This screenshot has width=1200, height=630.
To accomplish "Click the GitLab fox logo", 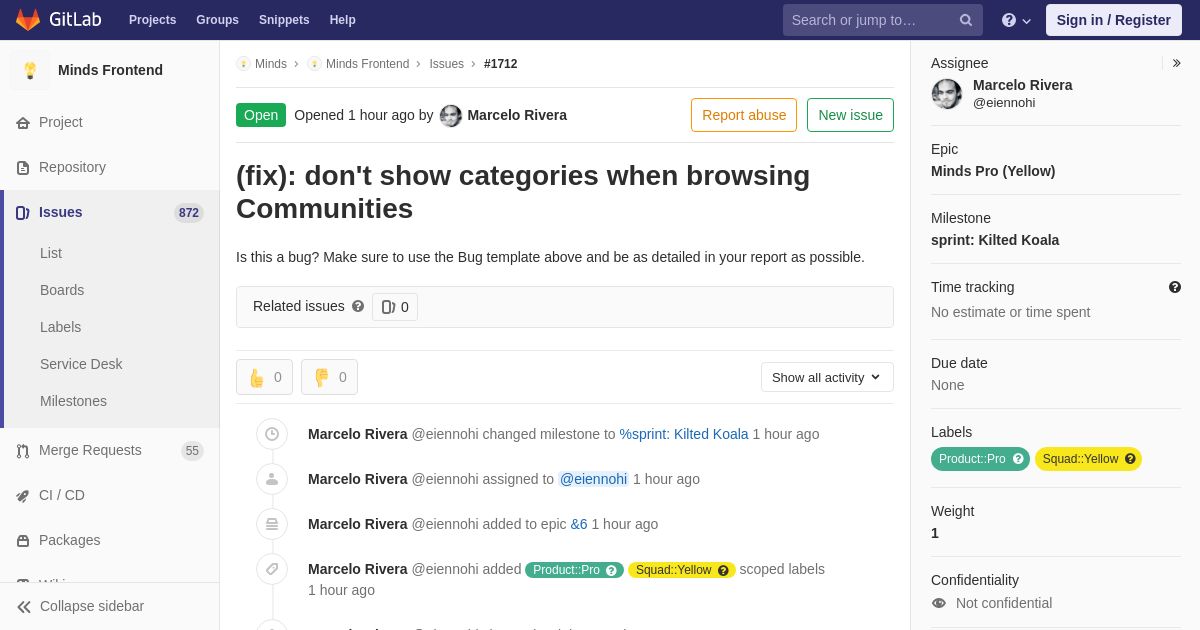I will click(x=28, y=20).
